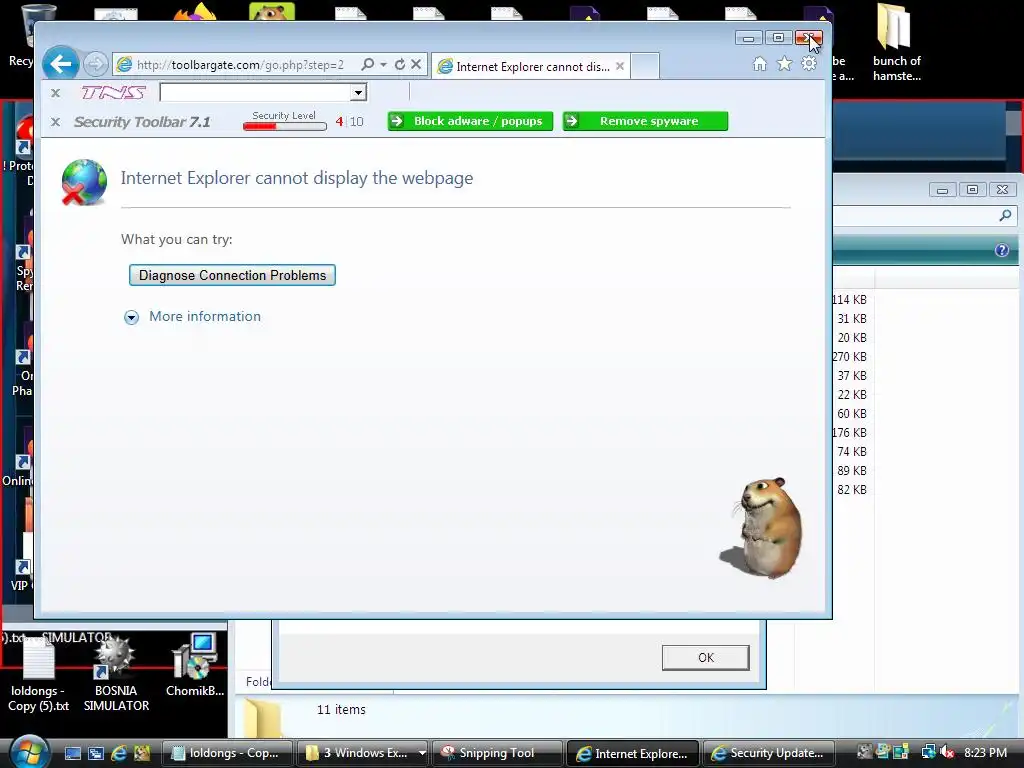Click the TNS toolbar logo
The height and width of the screenshot is (768, 1024).
click(x=114, y=93)
